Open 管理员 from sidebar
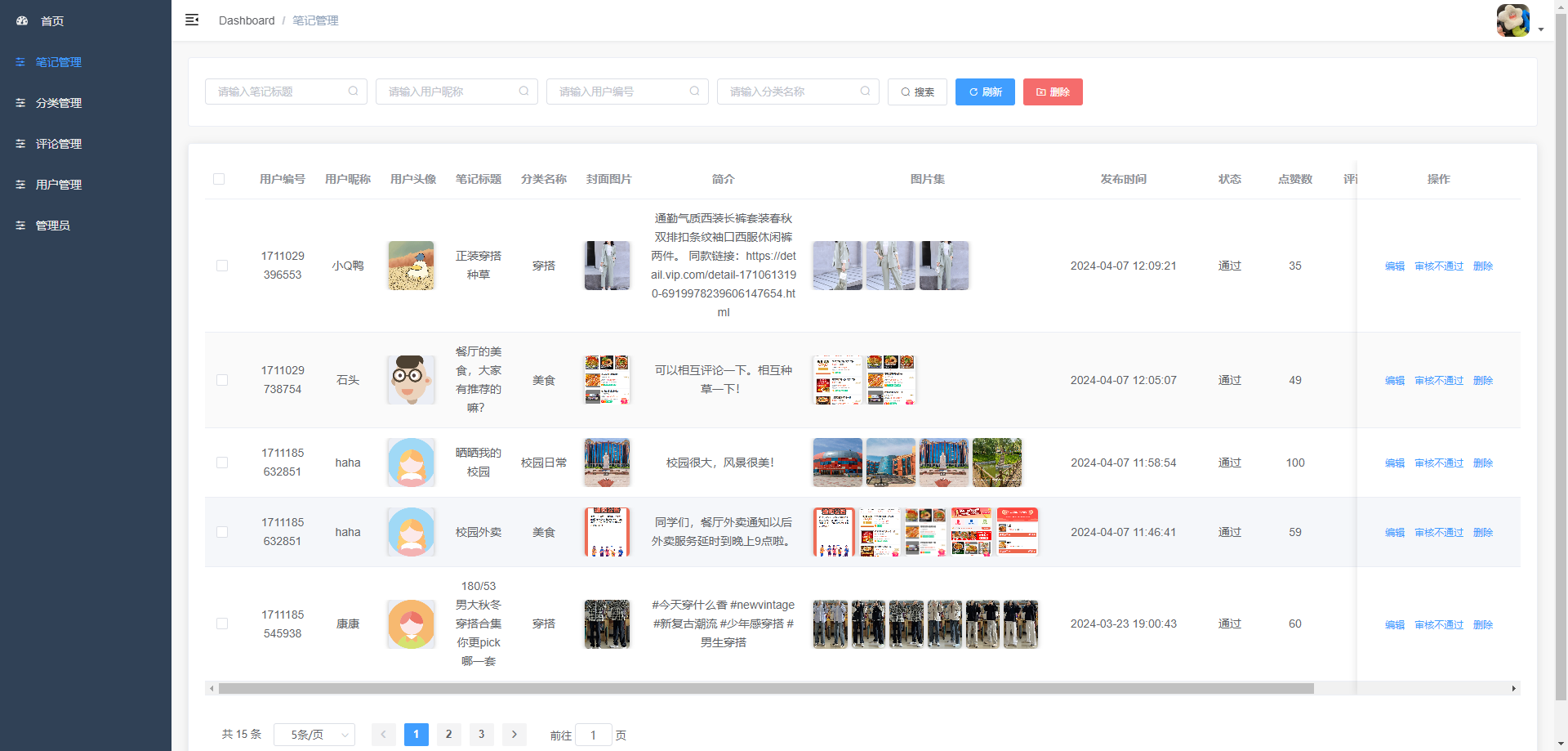Screen dimensions: 1568x751 point(52,226)
